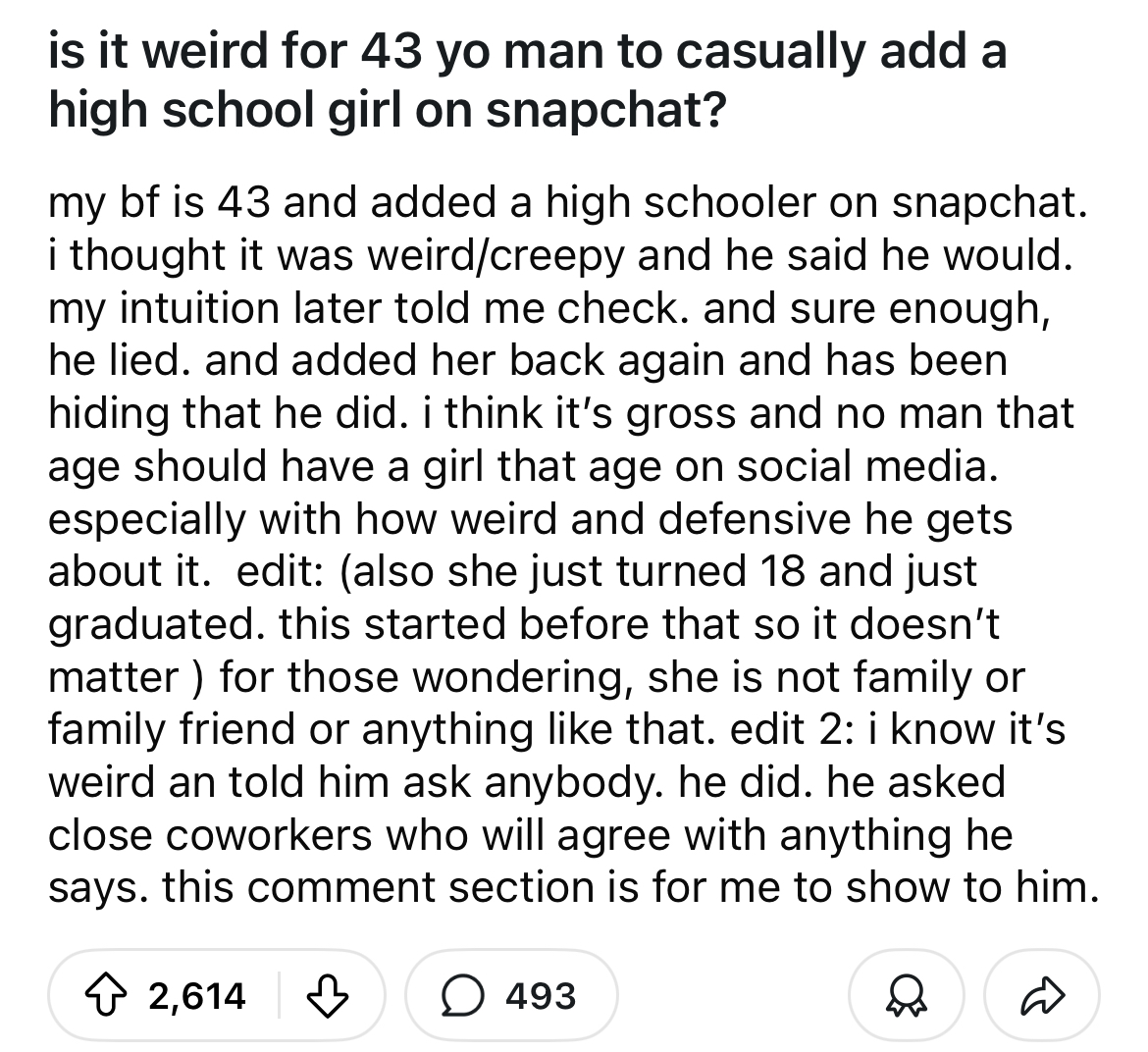Give an award using the ribbon icon
The width and height of the screenshot is (1148, 1052).
[x=907, y=996]
